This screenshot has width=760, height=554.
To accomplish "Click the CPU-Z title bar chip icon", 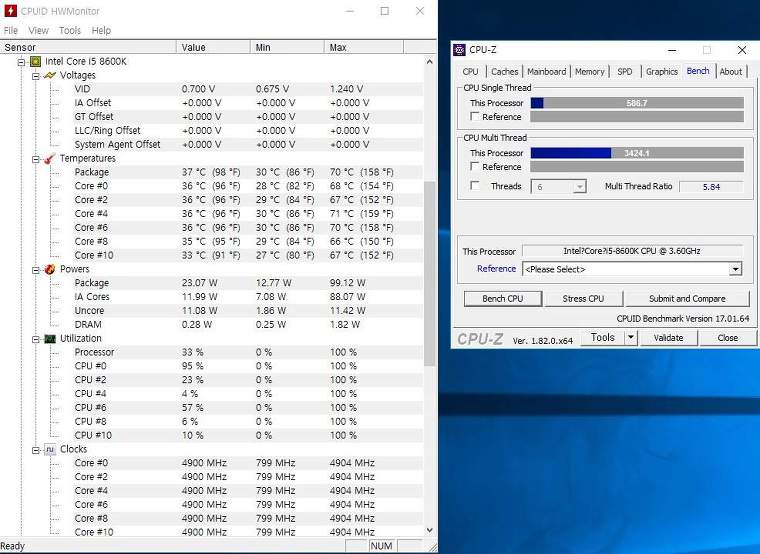I will click(x=459, y=49).
